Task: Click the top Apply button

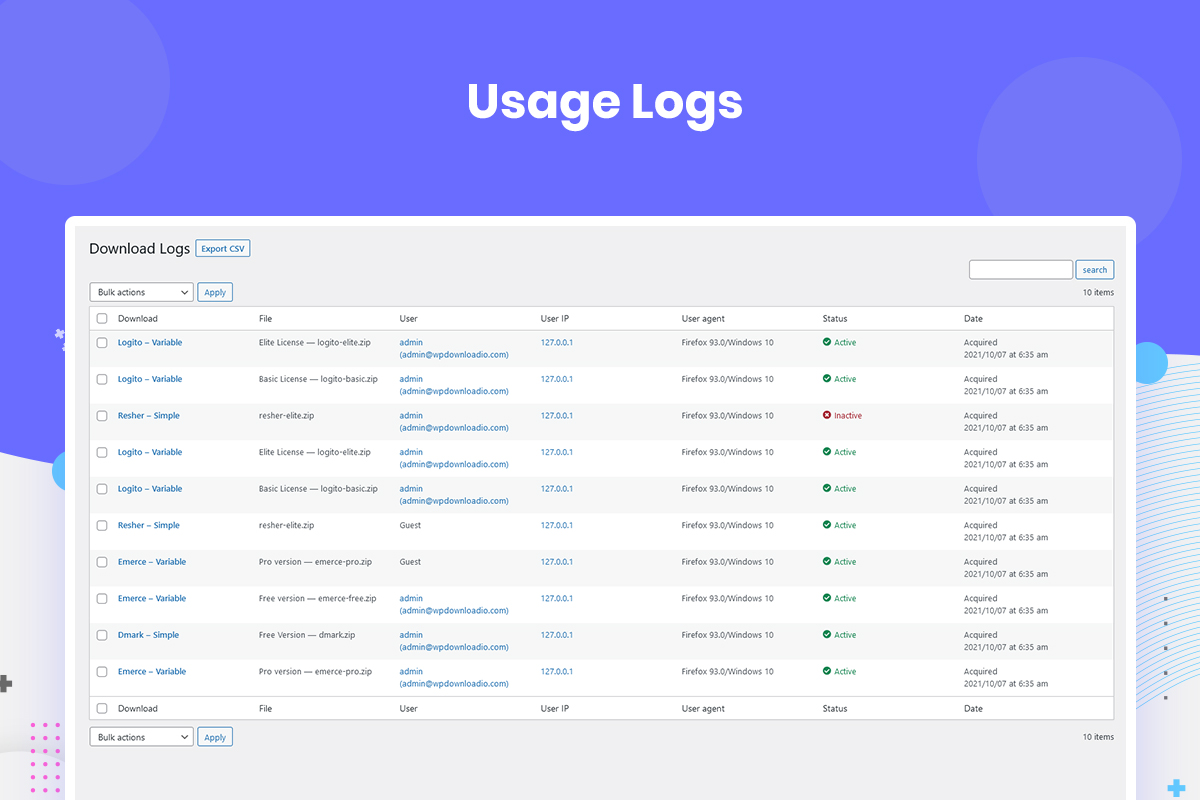Action: pyautogui.click(x=215, y=292)
